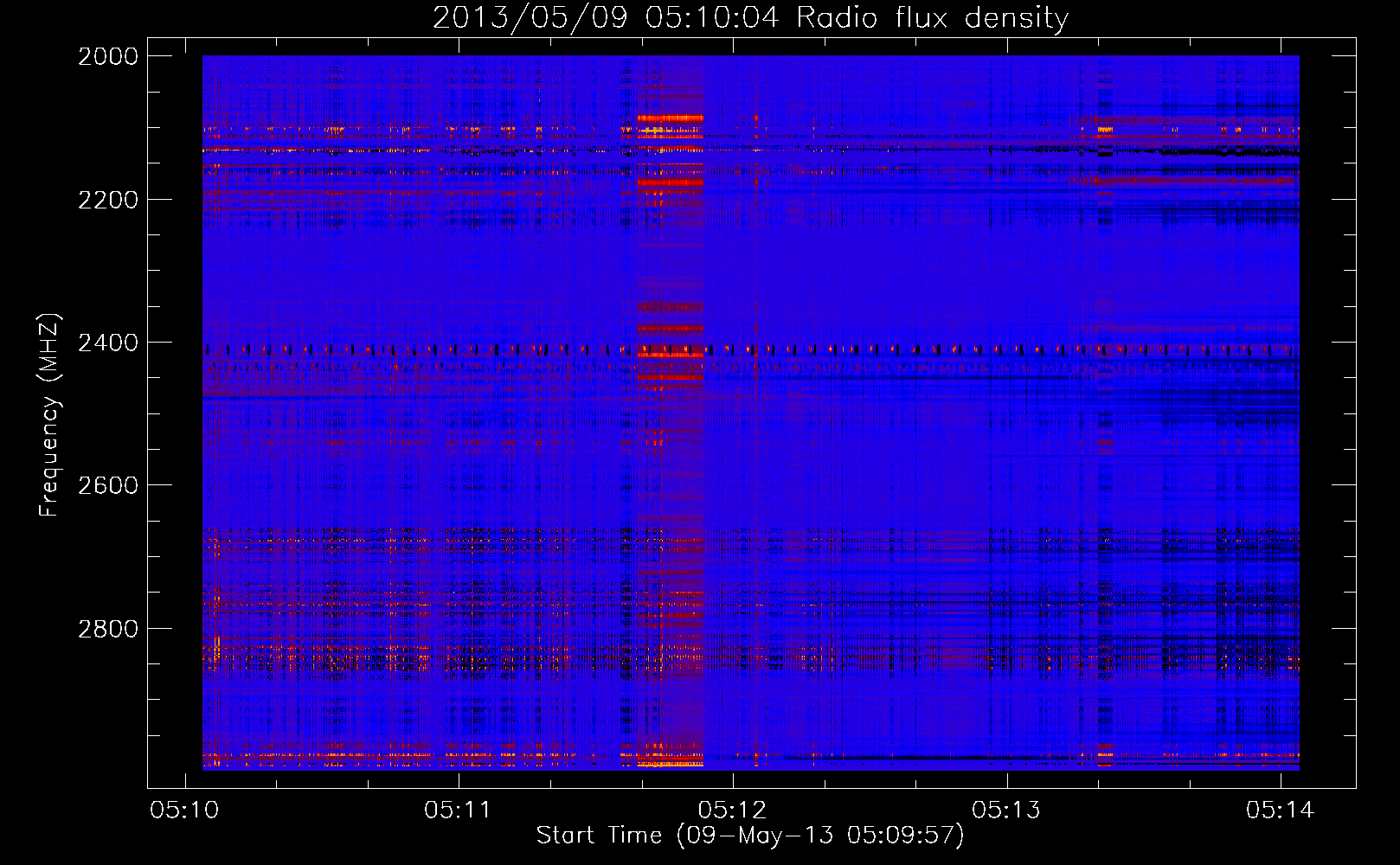Image resolution: width=1400 pixels, height=865 pixels.
Task: Select the 2200 frequency tick label
Action: point(108,200)
